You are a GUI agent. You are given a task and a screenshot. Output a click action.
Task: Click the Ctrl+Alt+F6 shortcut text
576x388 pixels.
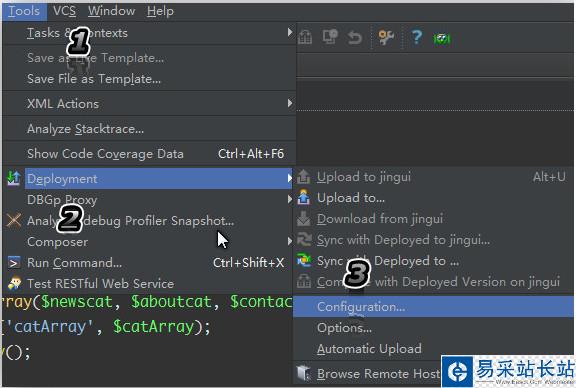[x=251, y=154]
